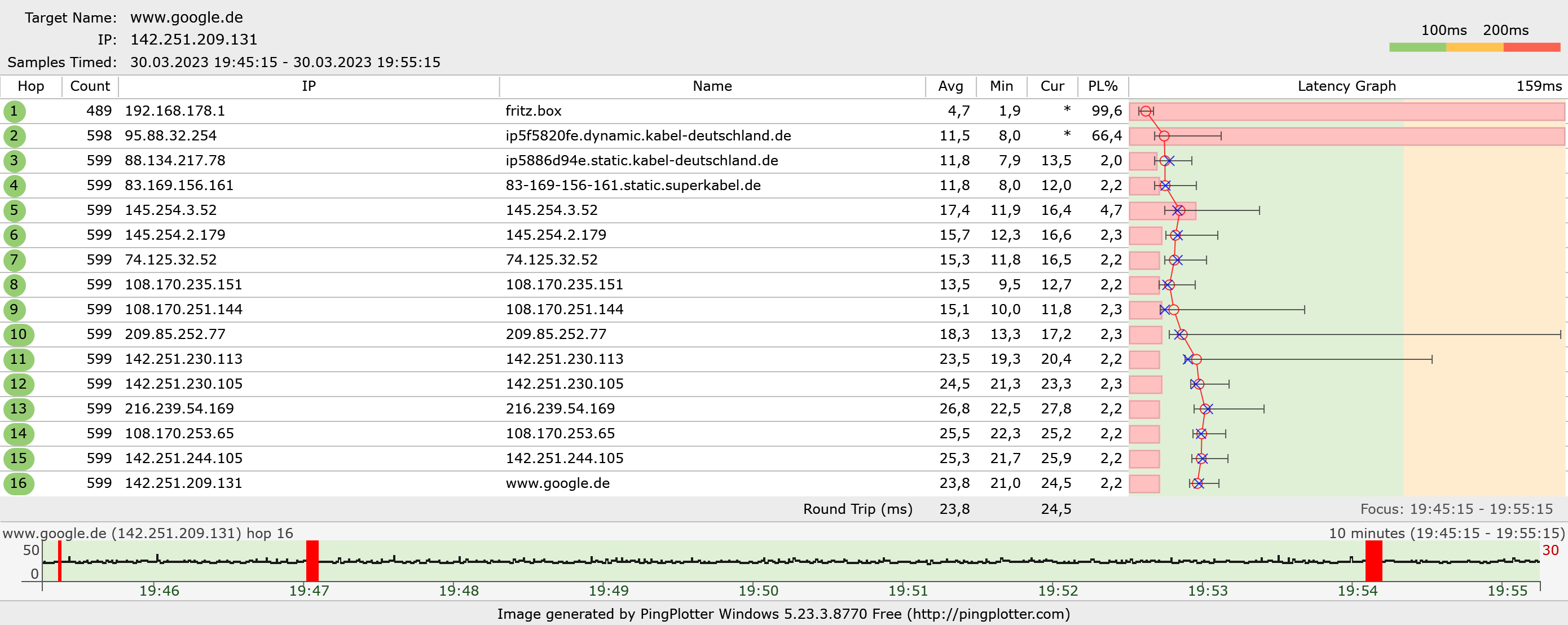This screenshot has height=625, width=1568.
Task: Select the www.google.de final hop name
Action: (558, 484)
